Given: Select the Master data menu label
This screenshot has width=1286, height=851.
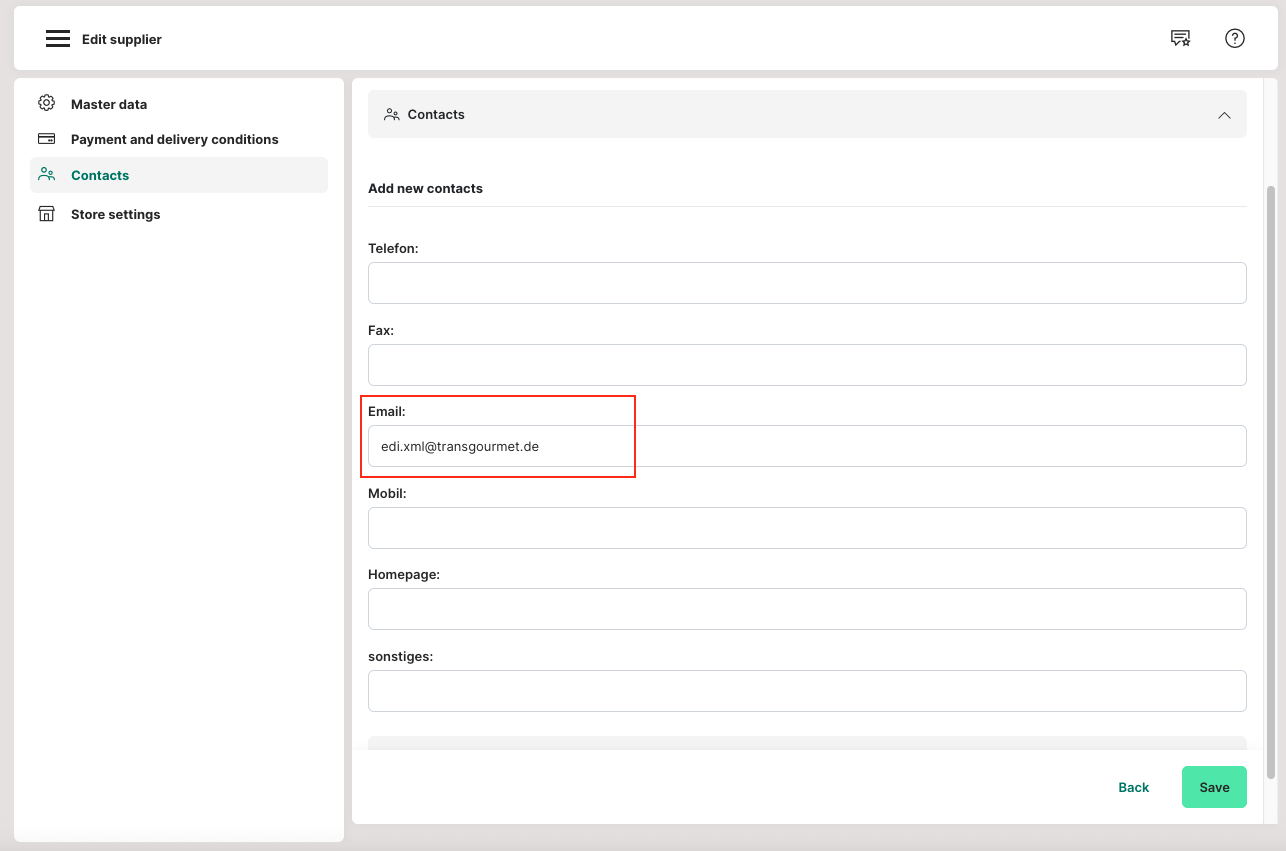Looking at the screenshot, I should tap(109, 104).
